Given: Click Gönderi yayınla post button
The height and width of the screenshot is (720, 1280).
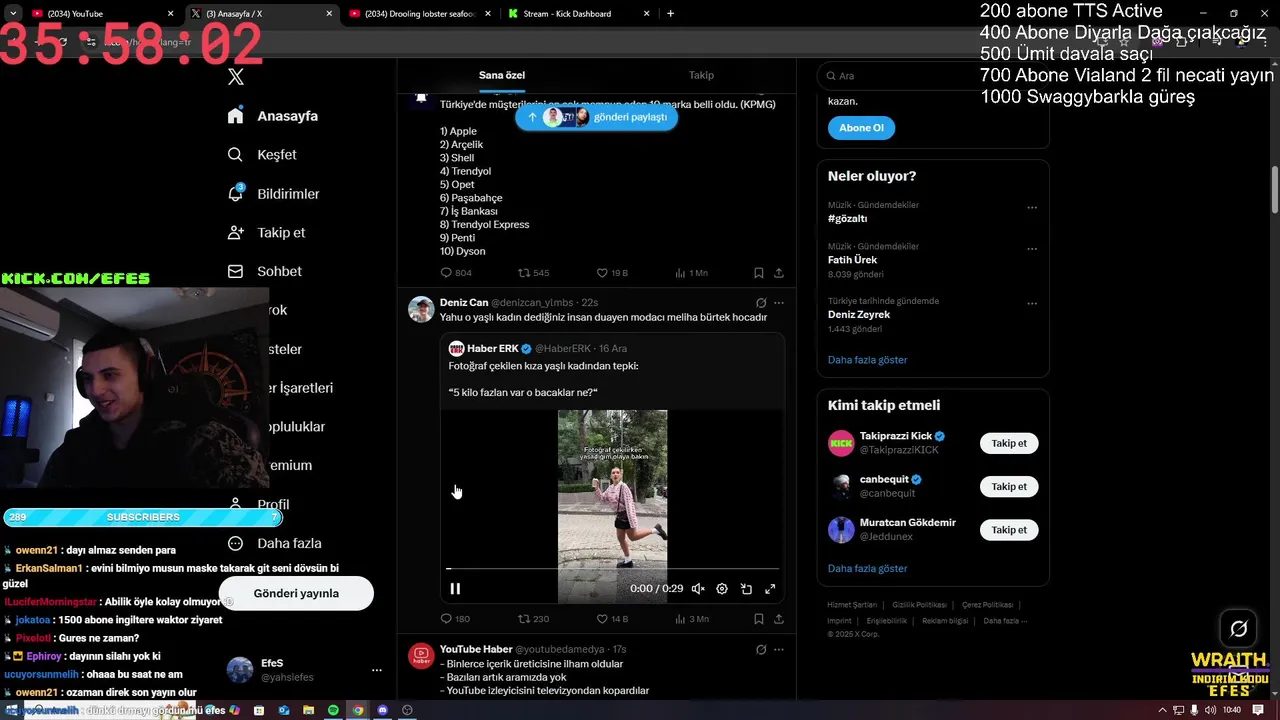Looking at the screenshot, I should pyautogui.click(x=296, y=593).
